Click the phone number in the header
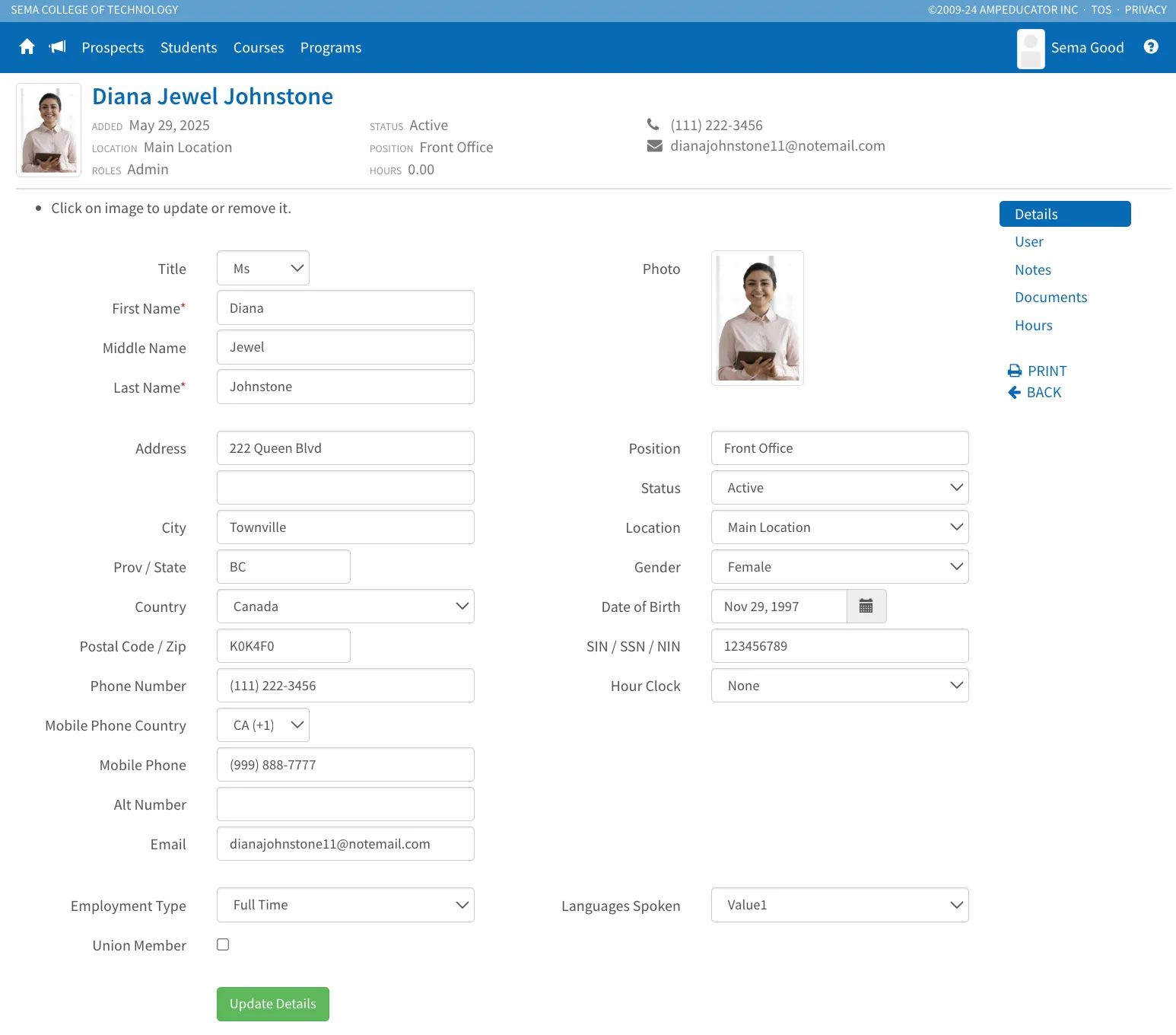The width and height of the screenshot is (1176, 1035). (717, 125)
